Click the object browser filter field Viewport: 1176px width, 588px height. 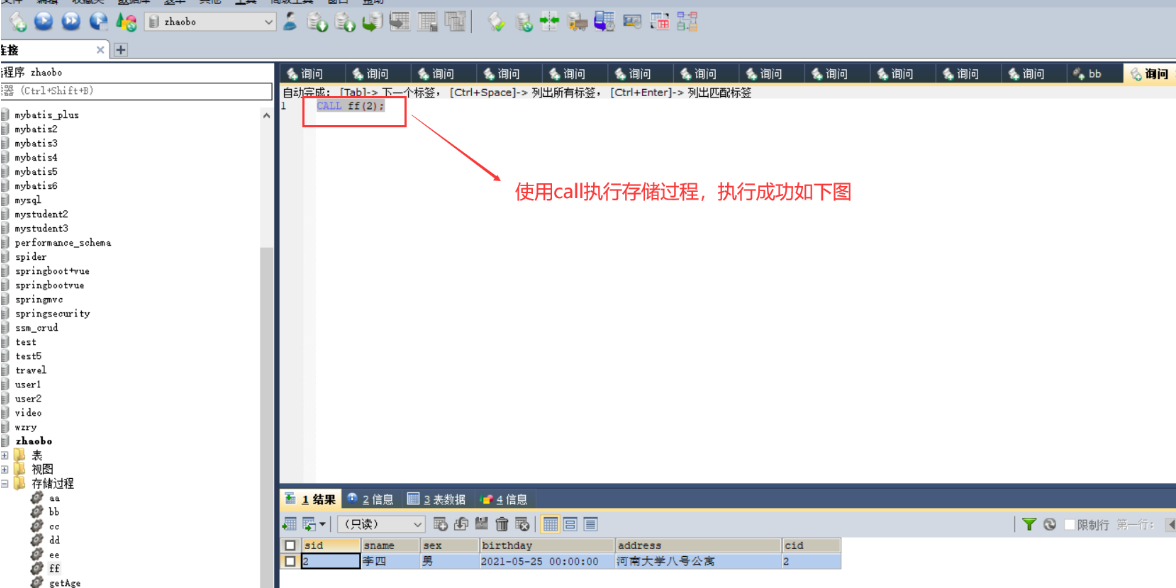[x=136, y=91]
